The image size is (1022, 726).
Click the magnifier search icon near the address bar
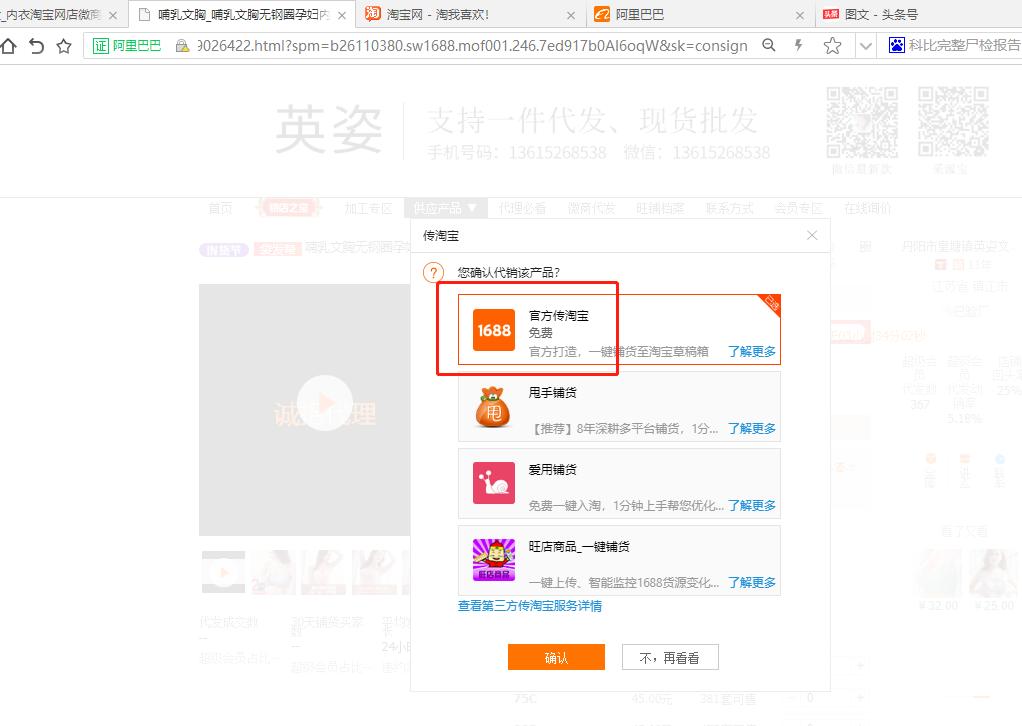pyautogui.click(x=768, y=46)
